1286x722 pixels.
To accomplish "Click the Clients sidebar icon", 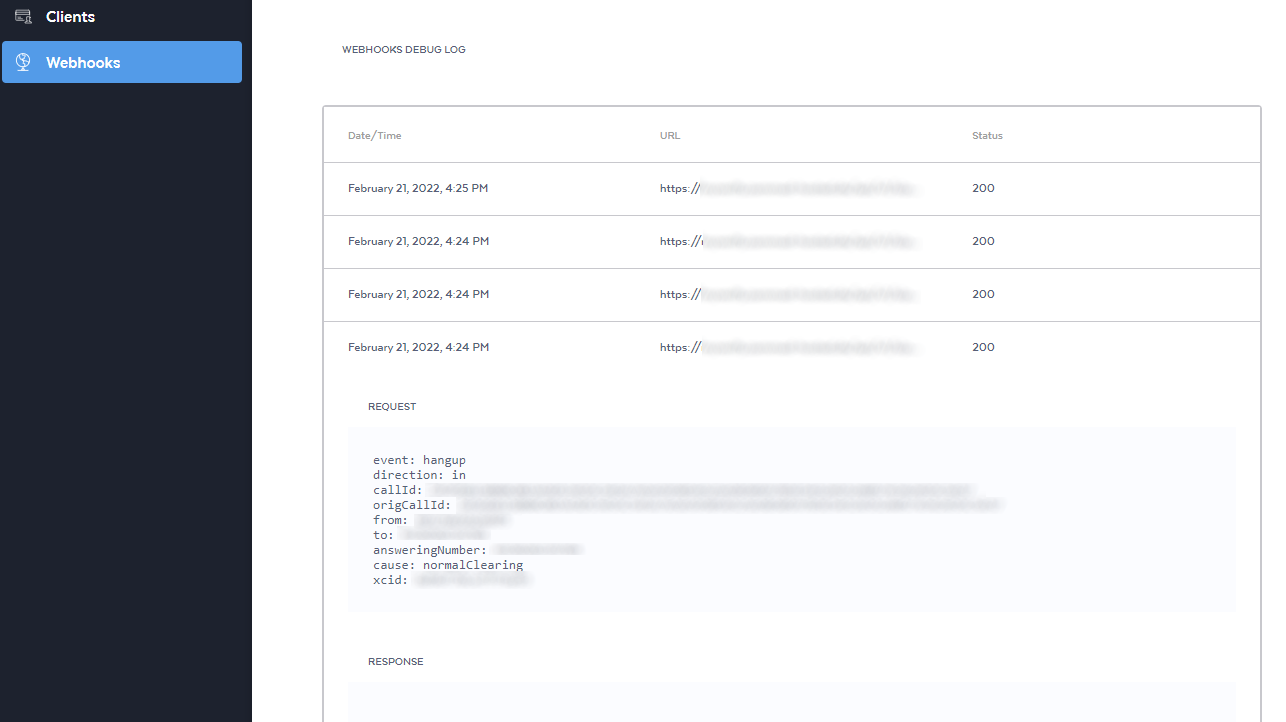I will click(x=23, y=17).
